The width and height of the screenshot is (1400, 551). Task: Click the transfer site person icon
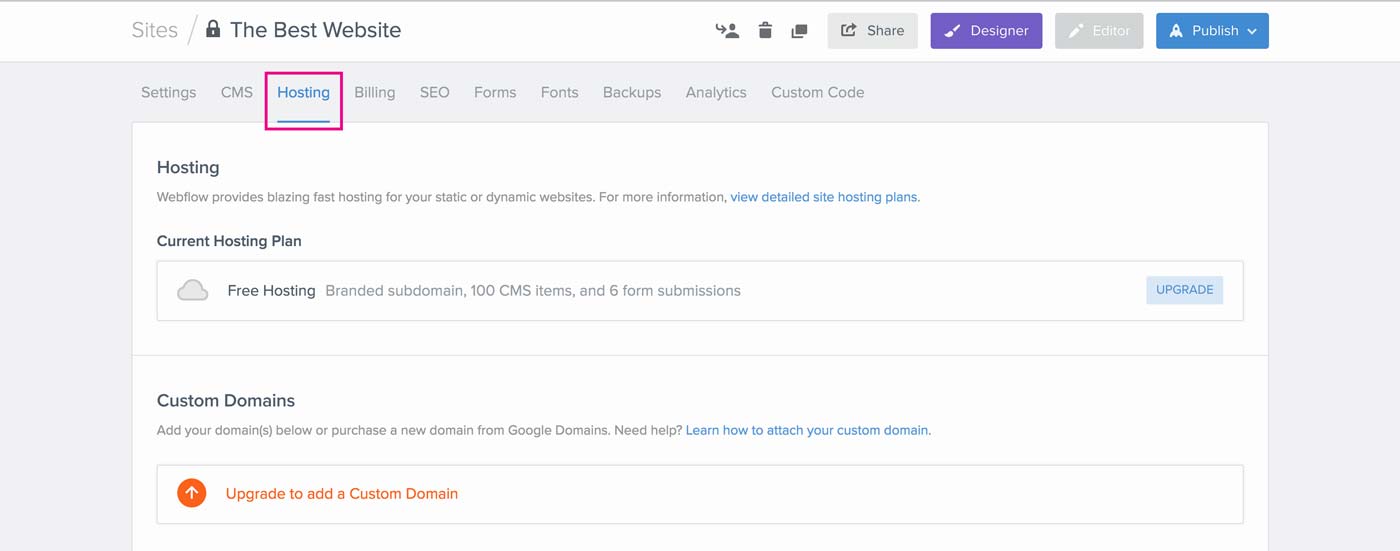tap(727, 31)
